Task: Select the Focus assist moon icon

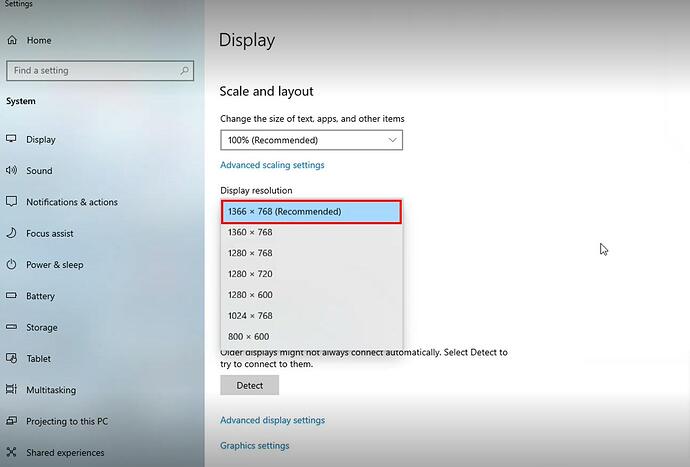Action: (11, 233)
